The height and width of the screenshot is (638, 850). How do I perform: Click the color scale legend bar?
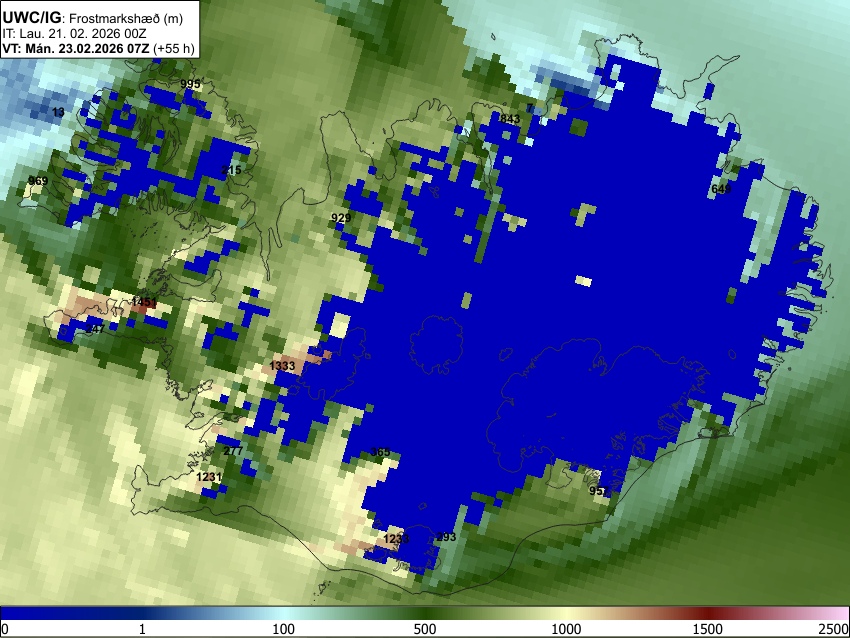click(425, 613)
